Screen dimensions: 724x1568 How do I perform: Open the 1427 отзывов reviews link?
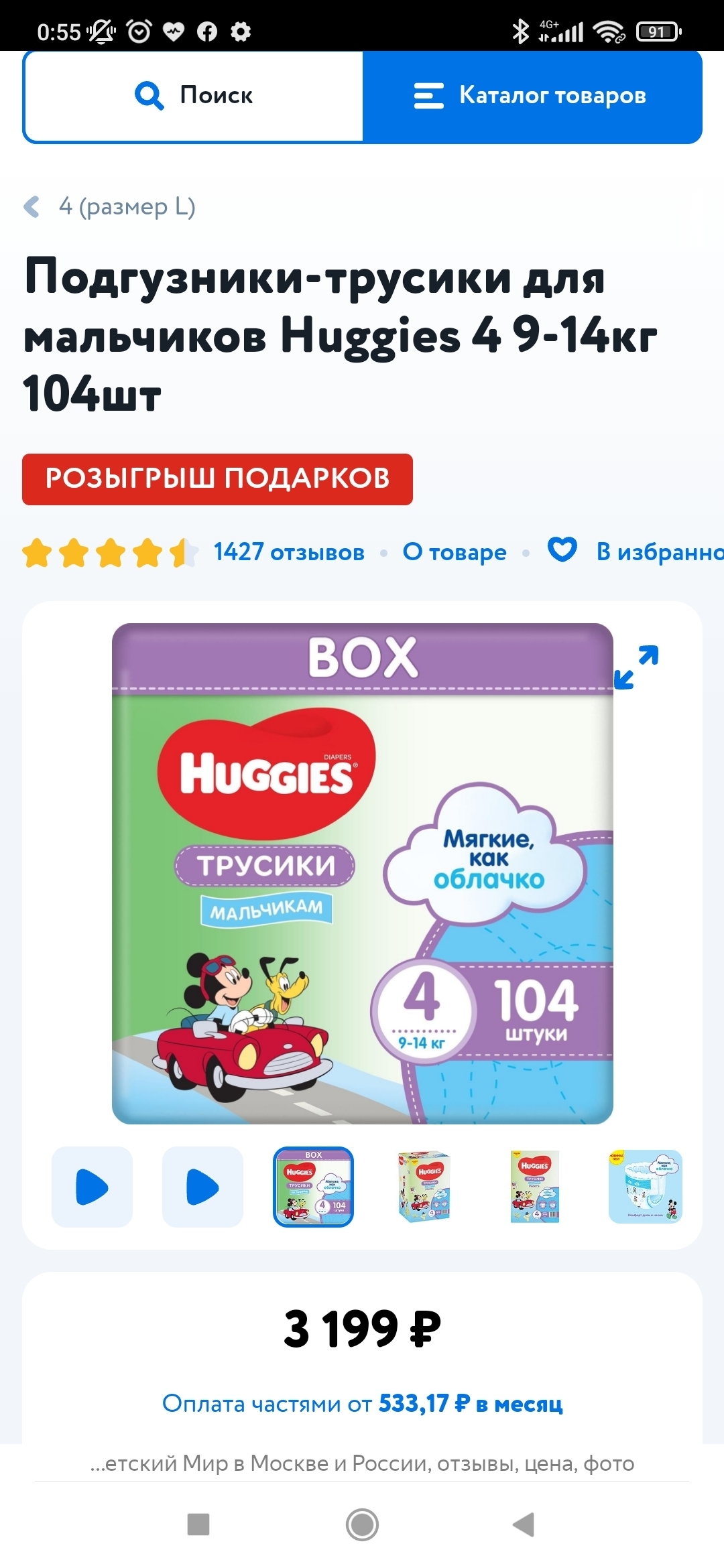(x=289, y=552)
